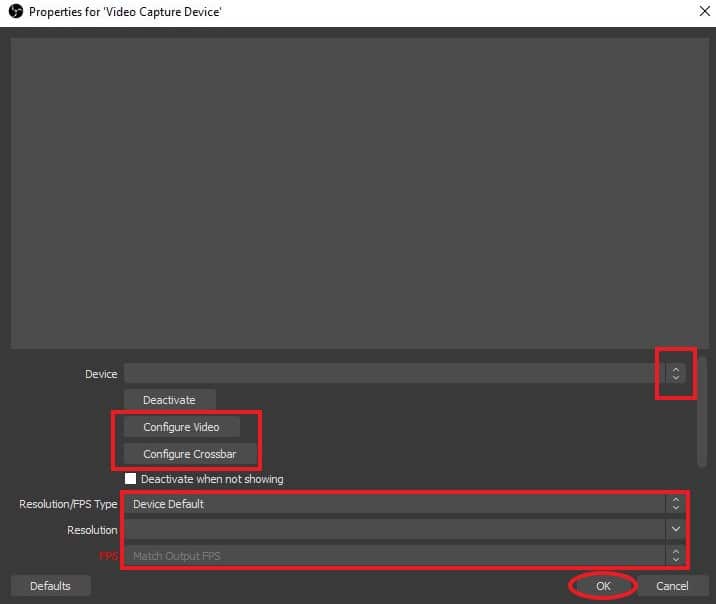Confirm the settings with OK
The image size is (716, 604).
coord(603,586)
